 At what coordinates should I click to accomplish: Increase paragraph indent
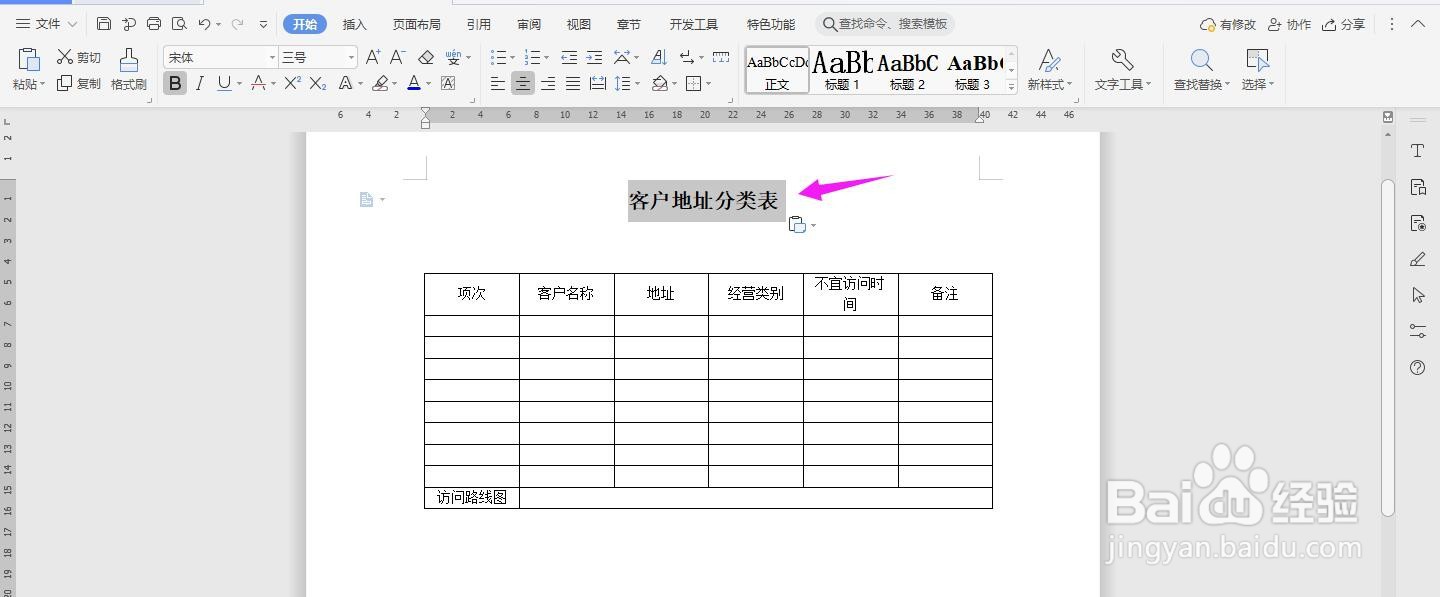click(594, 57)
